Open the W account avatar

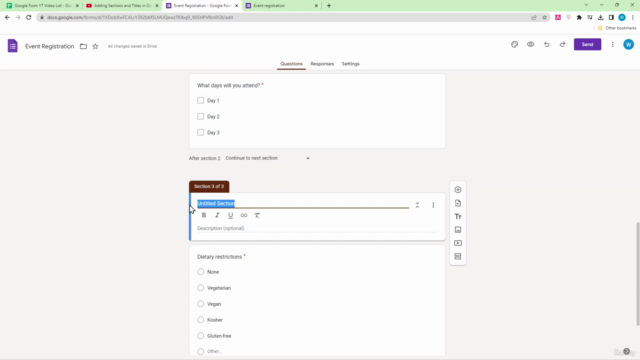(628, 44)
